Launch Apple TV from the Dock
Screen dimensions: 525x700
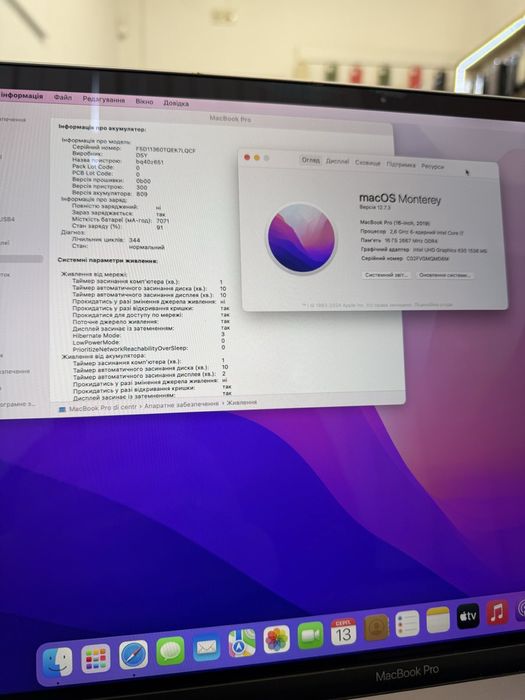(468, 616)
